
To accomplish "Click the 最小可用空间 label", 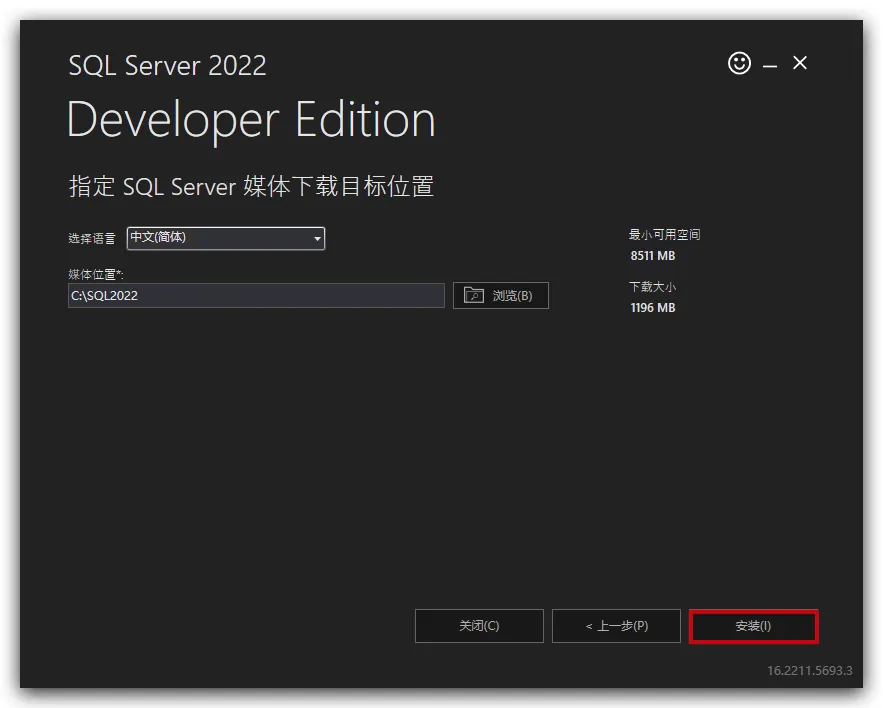I will [665, 234].
